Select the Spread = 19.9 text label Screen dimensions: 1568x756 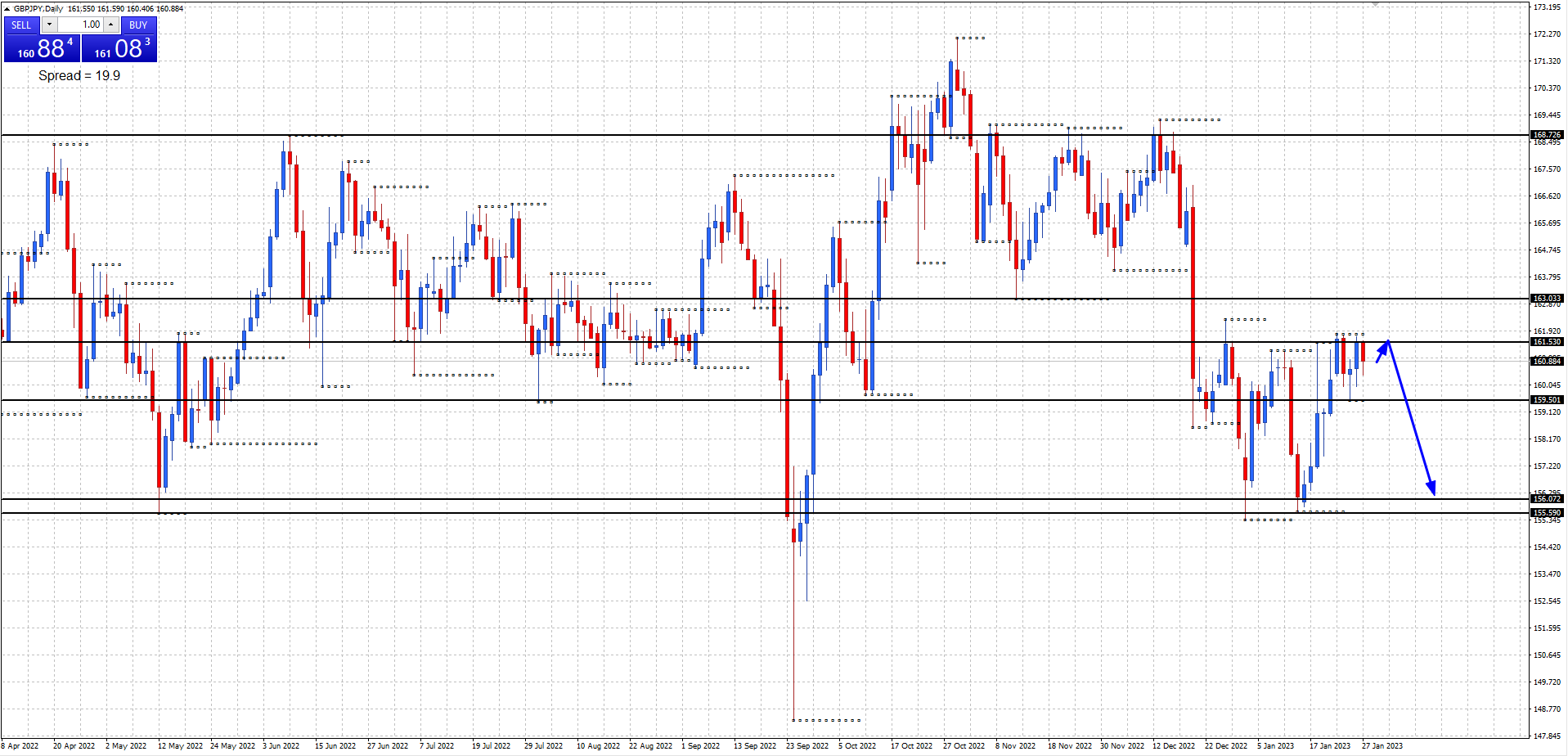click(79, 75)
